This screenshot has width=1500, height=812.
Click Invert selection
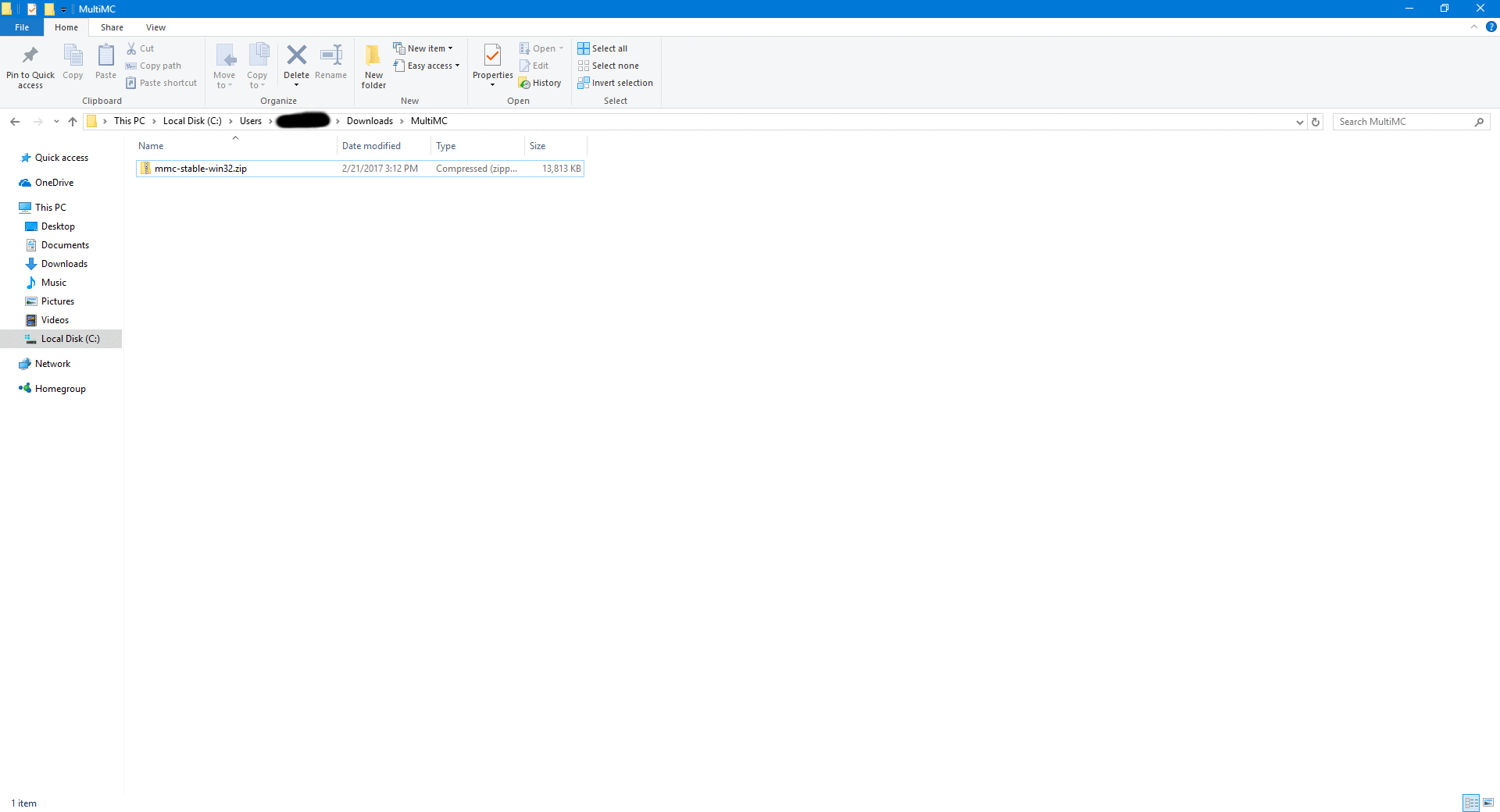tap(616, 83)
